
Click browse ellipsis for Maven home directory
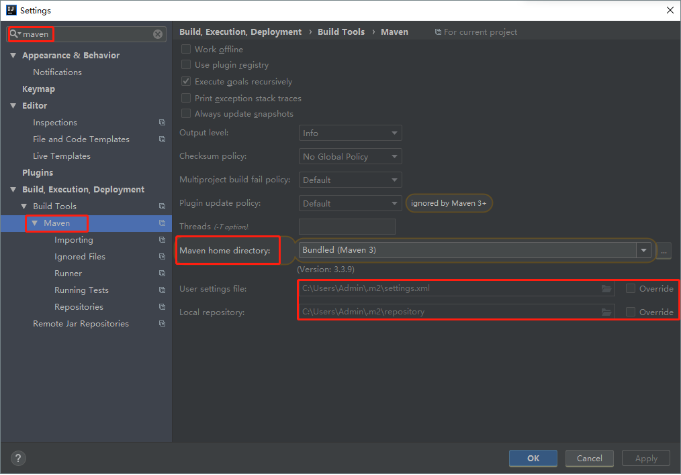(664, 251)
